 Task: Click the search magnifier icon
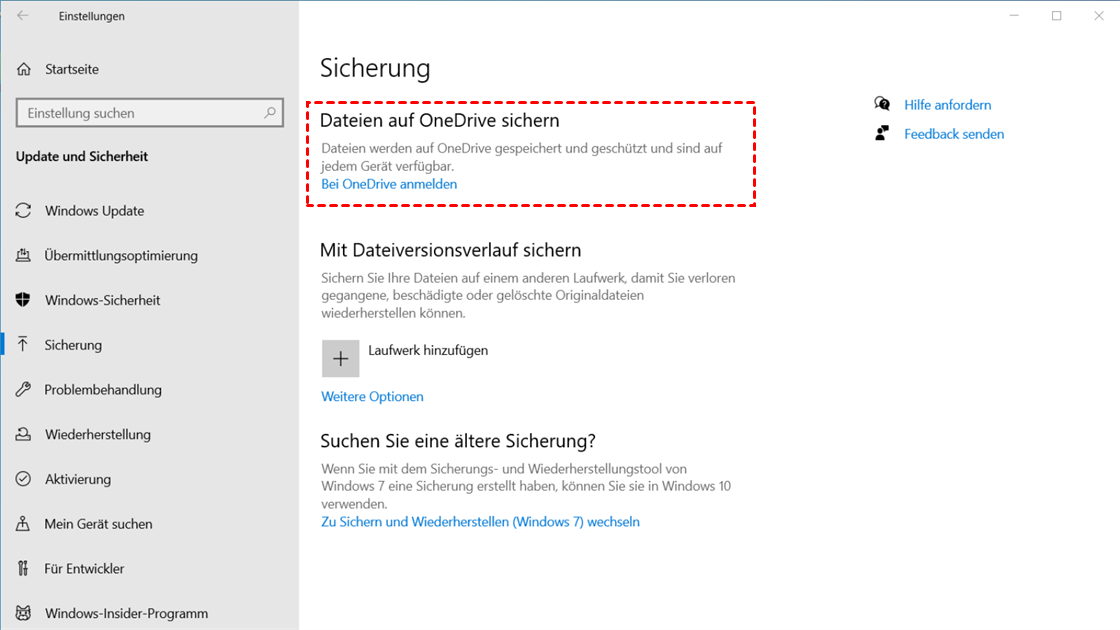point(269,113)
